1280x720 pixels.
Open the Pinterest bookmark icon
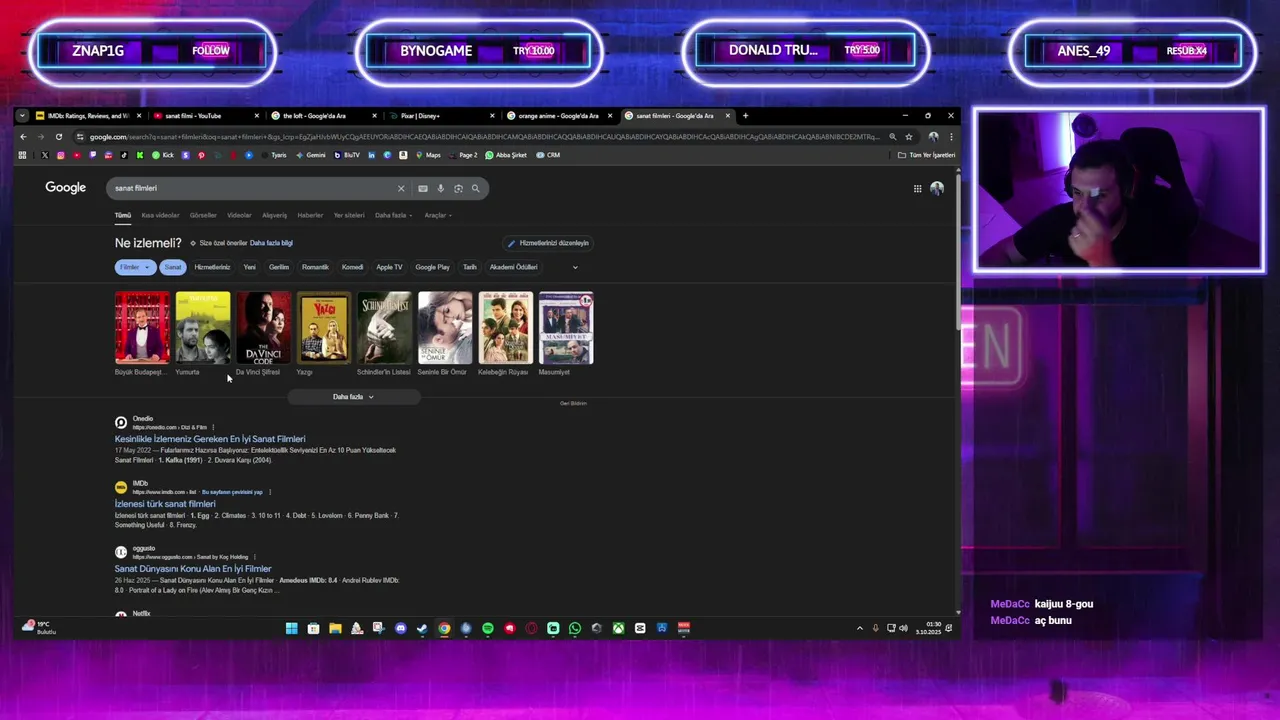point(201,155)
